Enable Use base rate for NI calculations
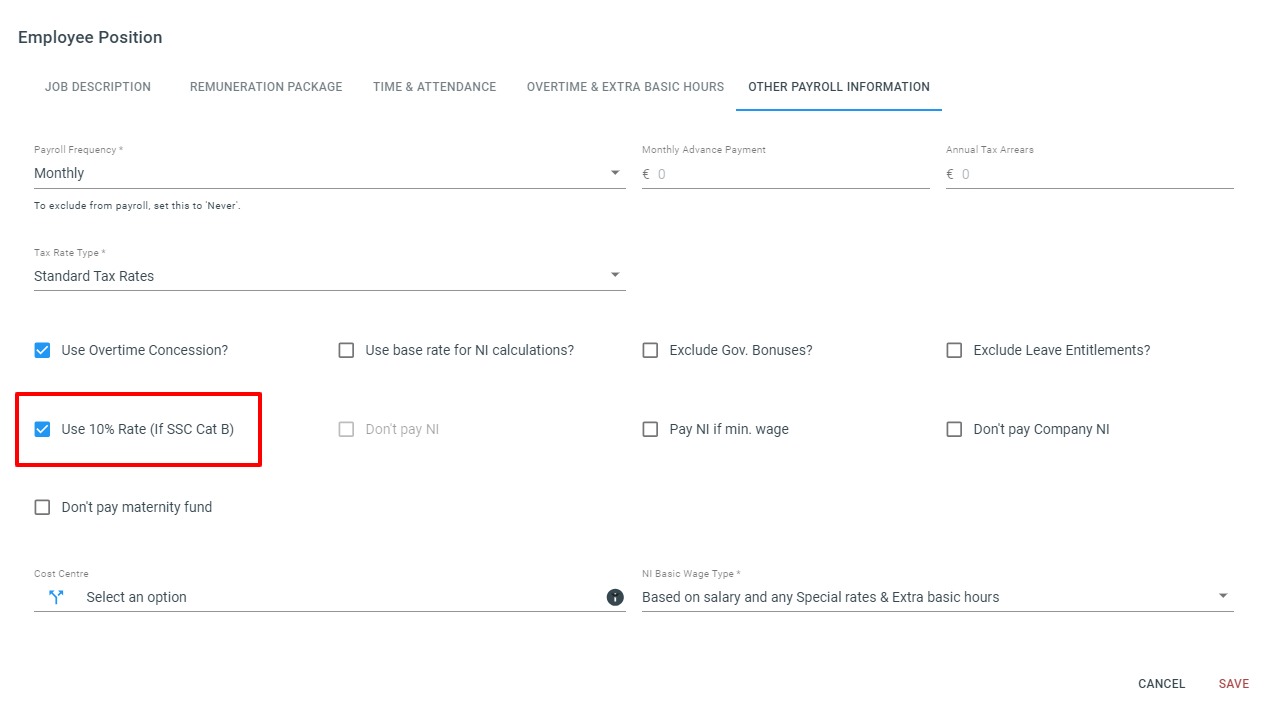 [346, 350]
